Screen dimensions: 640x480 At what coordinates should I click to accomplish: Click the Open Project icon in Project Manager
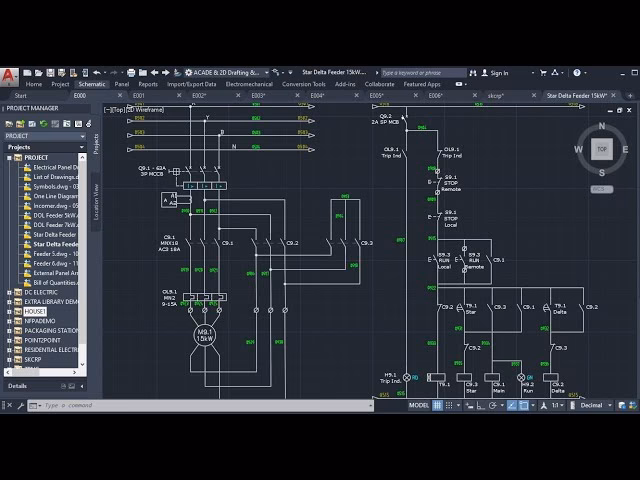pos(8,124)
